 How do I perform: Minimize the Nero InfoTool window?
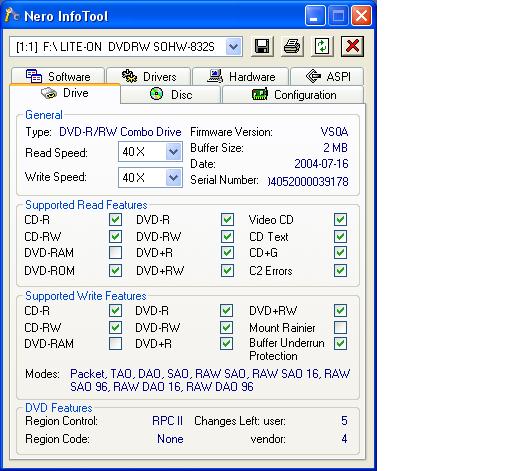tap(315, 15)
